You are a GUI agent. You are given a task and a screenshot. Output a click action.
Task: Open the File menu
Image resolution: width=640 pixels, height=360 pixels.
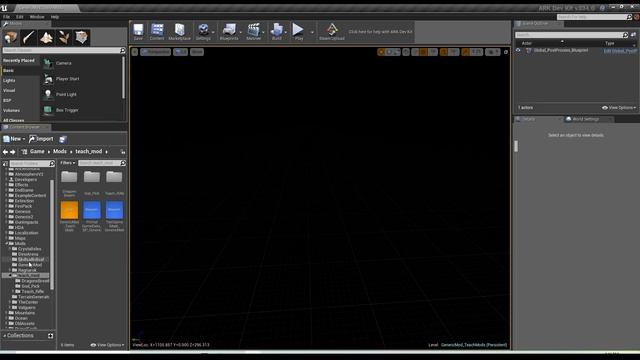coord(7,17)
